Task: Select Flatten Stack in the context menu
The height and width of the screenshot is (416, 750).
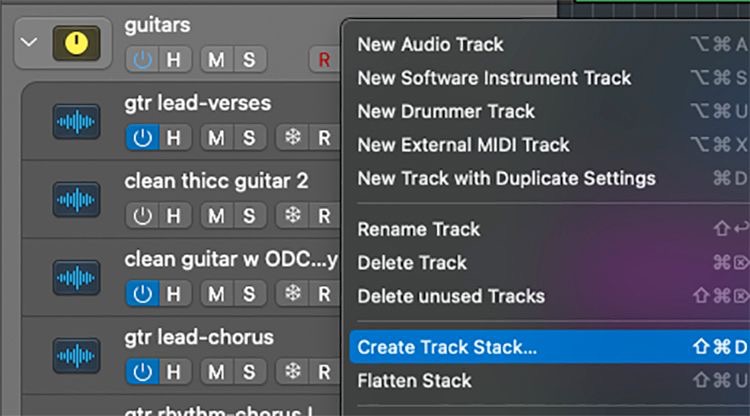Action: tap(414, 381)
